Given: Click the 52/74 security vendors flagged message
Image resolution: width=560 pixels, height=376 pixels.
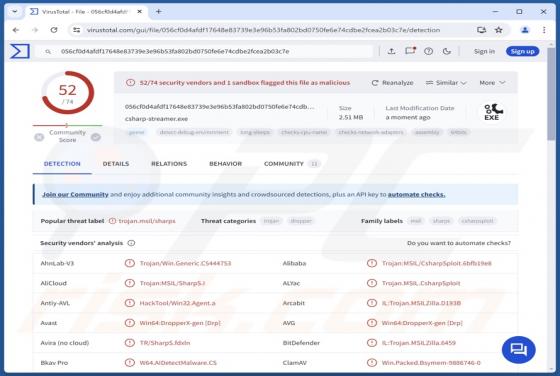Looking at the screenshot, I should coord(245,83).
